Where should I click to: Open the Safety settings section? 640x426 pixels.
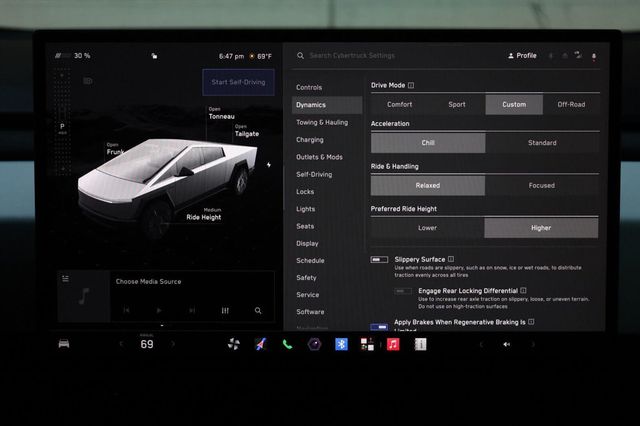point(327,278)
